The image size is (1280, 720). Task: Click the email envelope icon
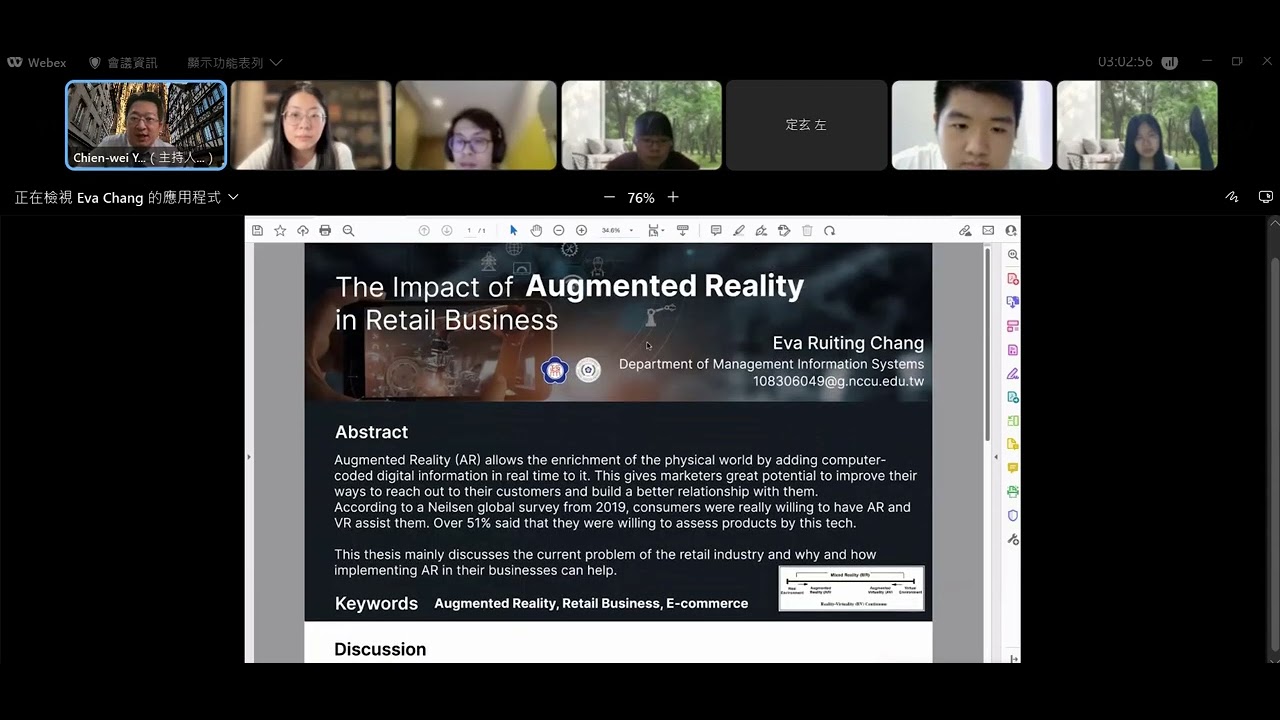point(988,230)
